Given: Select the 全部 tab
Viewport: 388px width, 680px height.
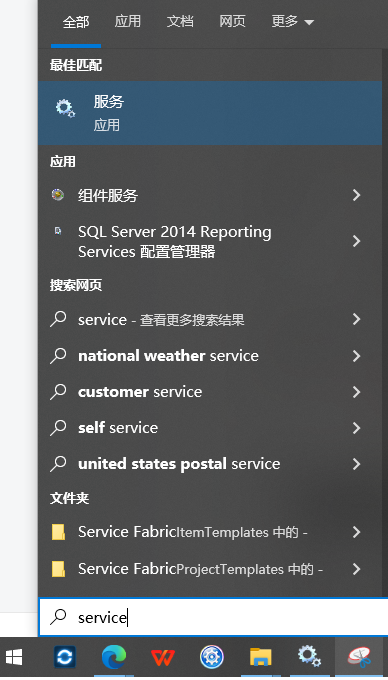Looking at the screenshot, I should pyautogui.click(x=76, y=22).
